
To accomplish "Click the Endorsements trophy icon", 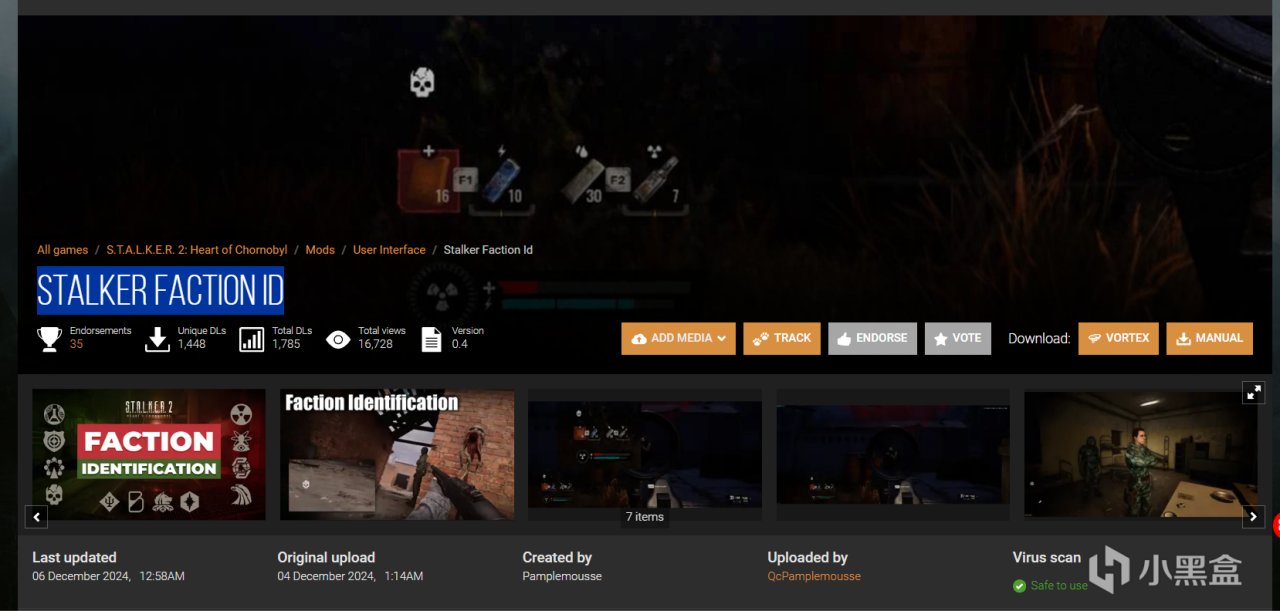I will click(49, 339).
